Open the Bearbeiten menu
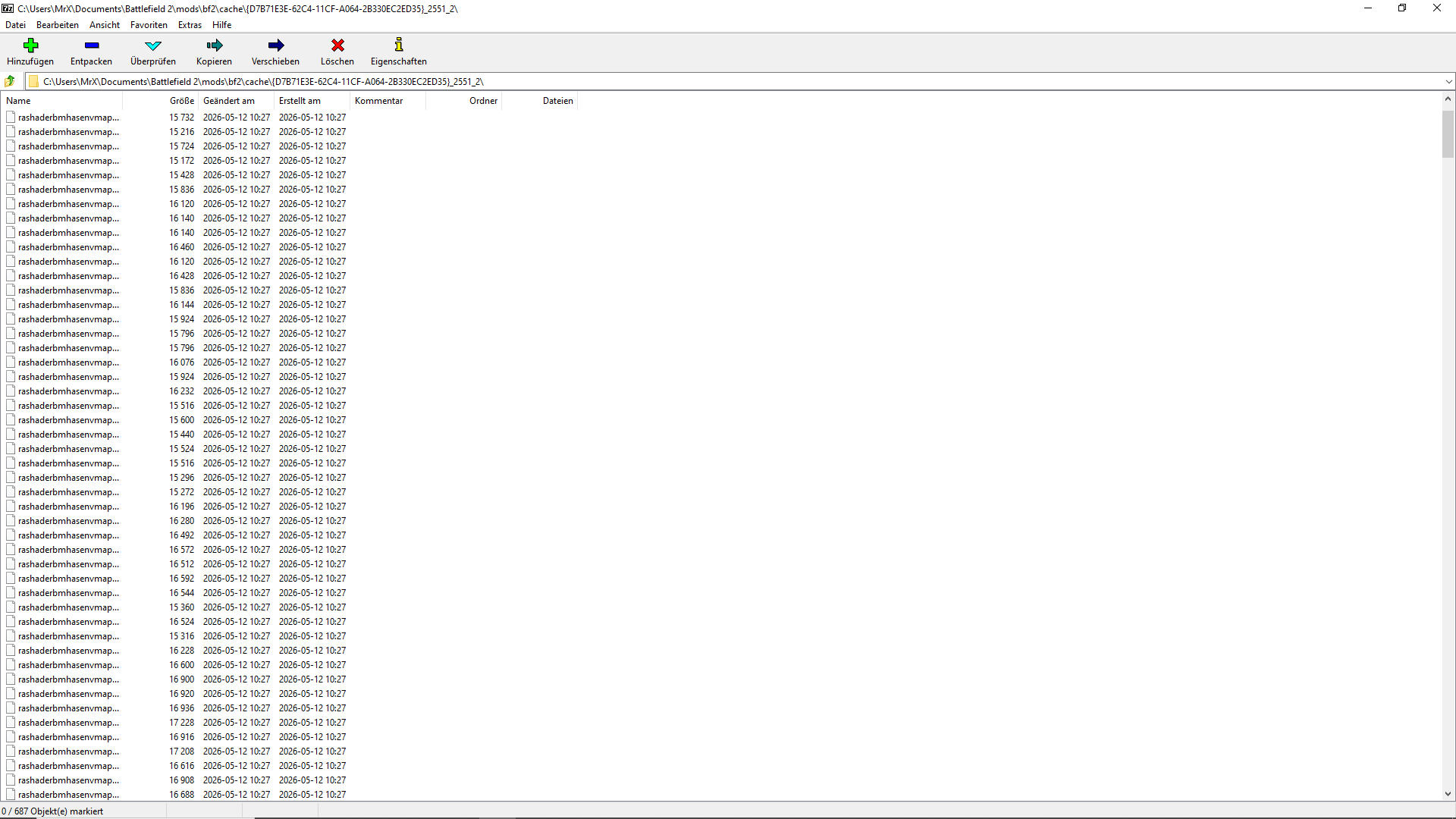The image size is (1456, 819). point(58,25)
